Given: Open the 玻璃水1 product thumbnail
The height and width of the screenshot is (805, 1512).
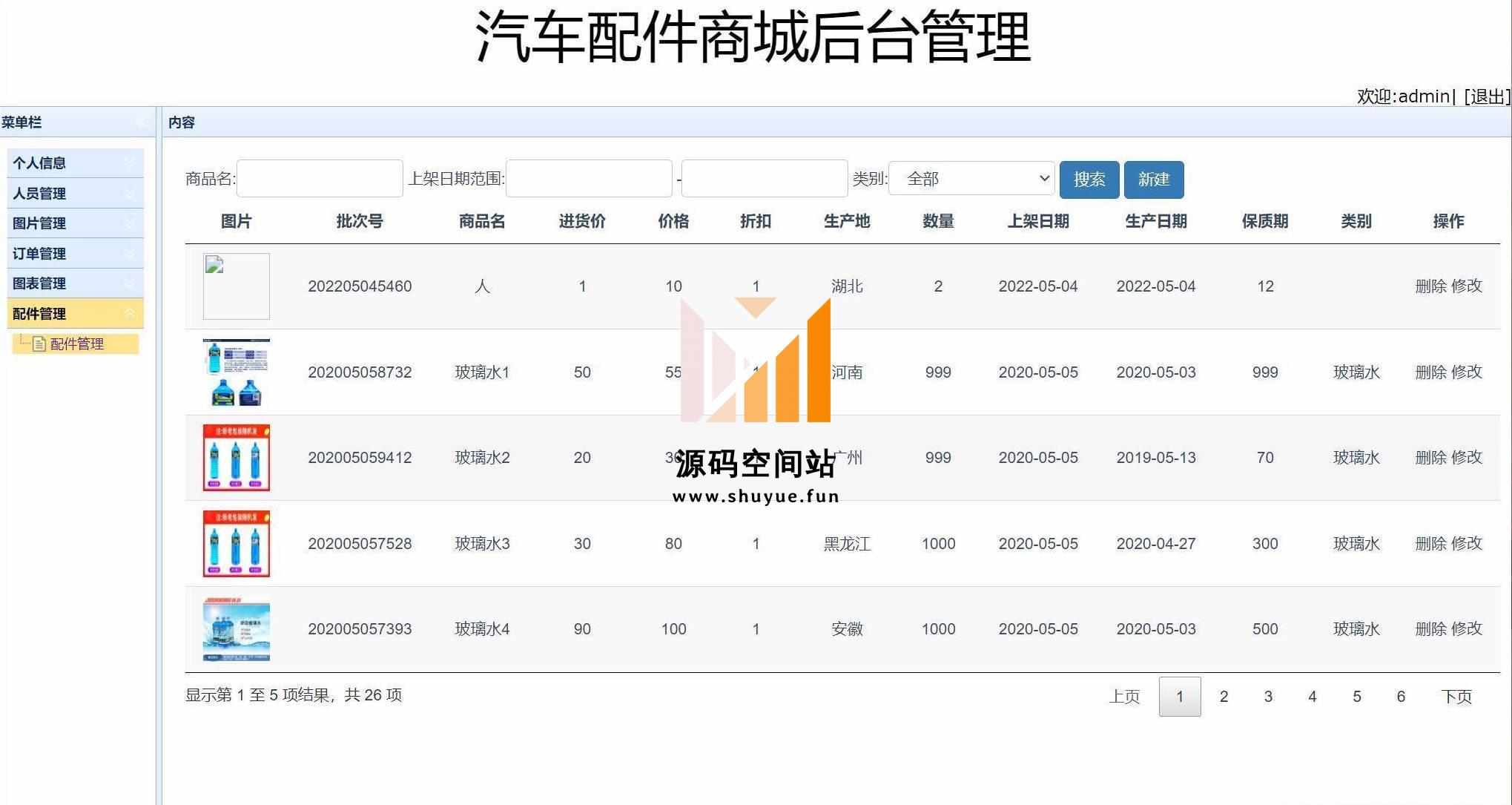Looking at the screenshot, I should point(237,372).
